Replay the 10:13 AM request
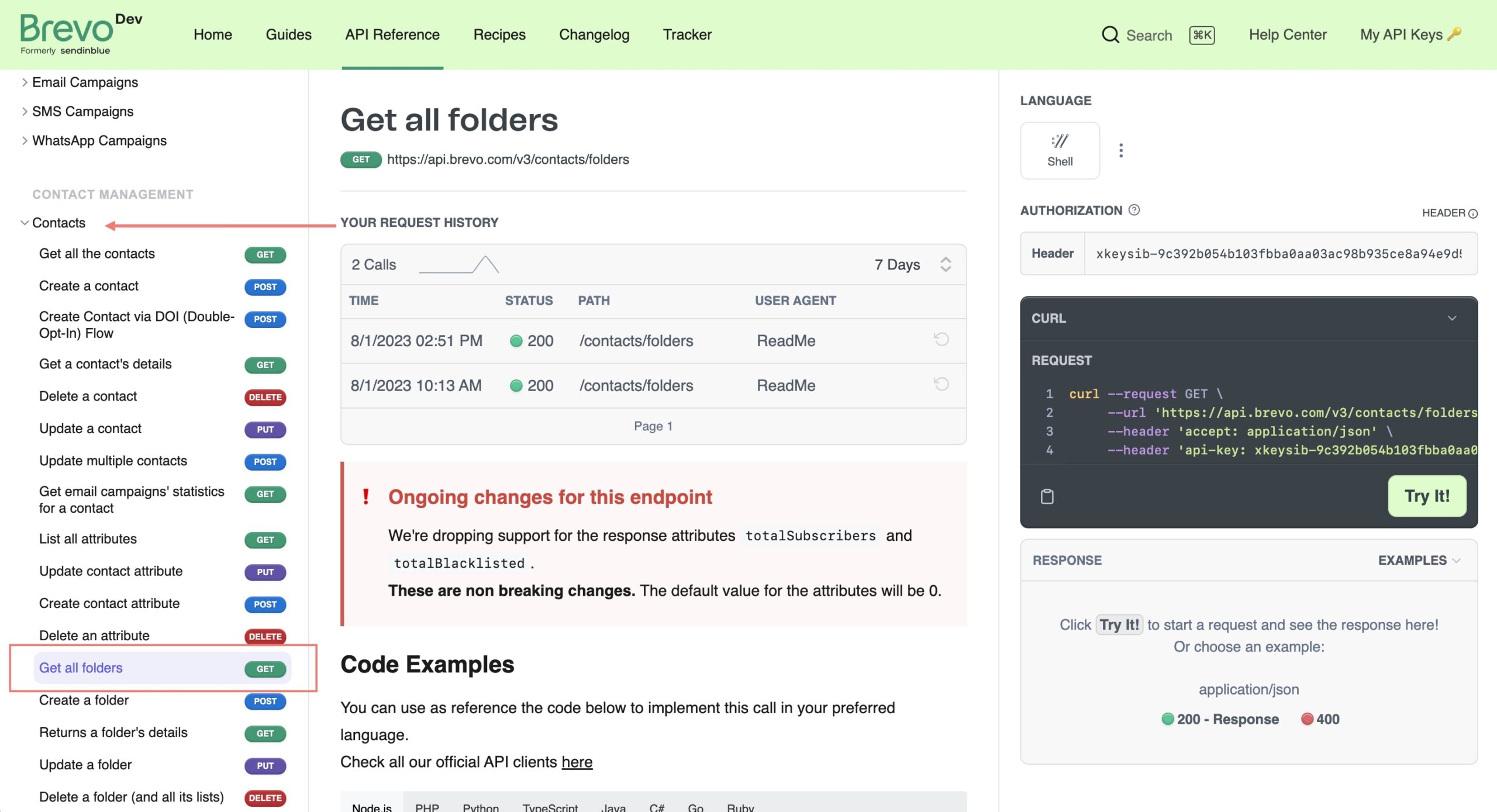This screenshot has width=1497, height=812. coord(941,385)
